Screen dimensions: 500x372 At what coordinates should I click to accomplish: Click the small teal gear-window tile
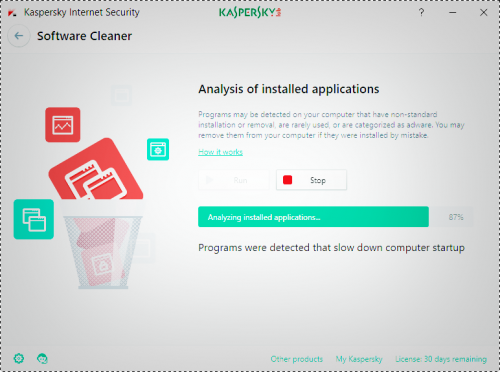coord(158,149)
